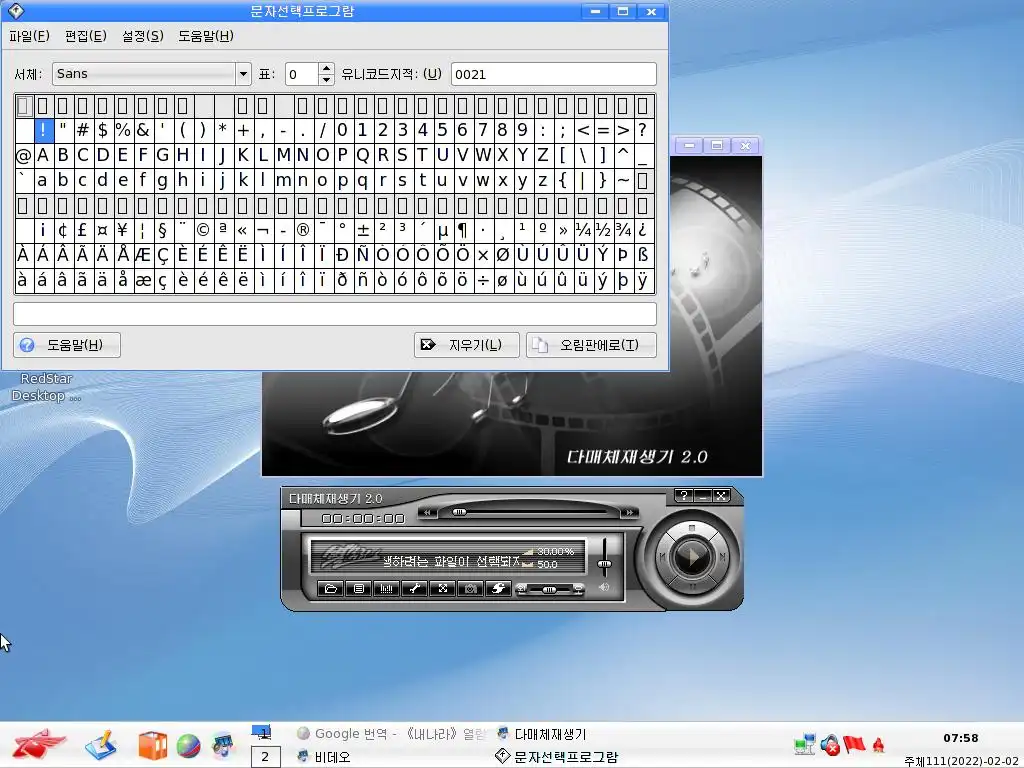Switch to Google 번역 taskbar window
Viewport: 1024px width, 768px height.
[392, 734]
